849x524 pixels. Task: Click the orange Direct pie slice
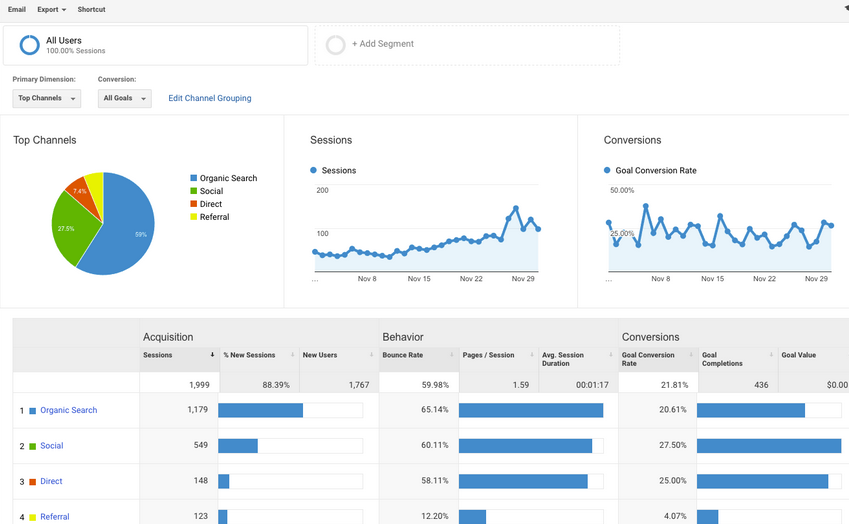(83, 194)
